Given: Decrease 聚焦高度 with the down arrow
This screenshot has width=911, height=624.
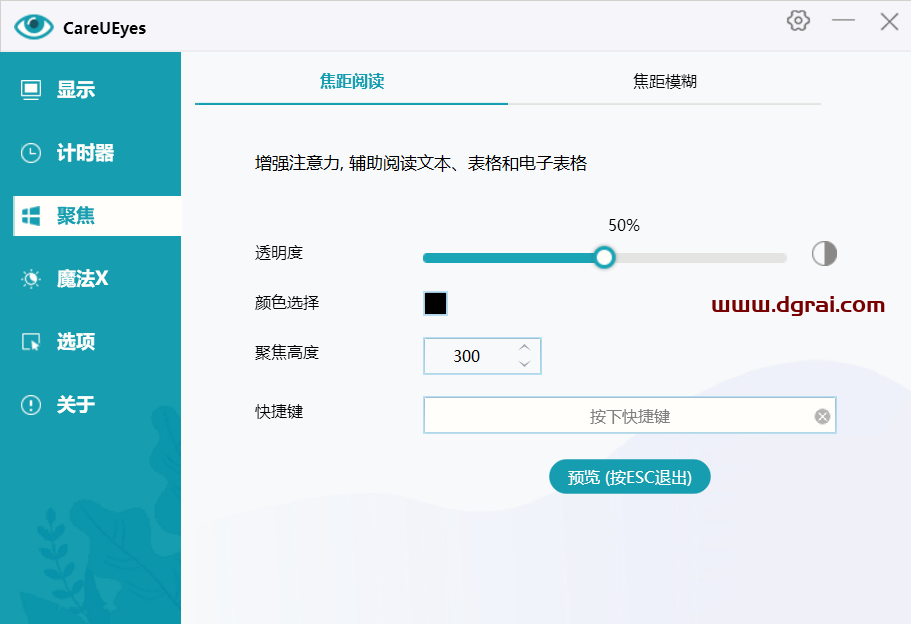Looking at the screenshot, I should coord(524,364).
